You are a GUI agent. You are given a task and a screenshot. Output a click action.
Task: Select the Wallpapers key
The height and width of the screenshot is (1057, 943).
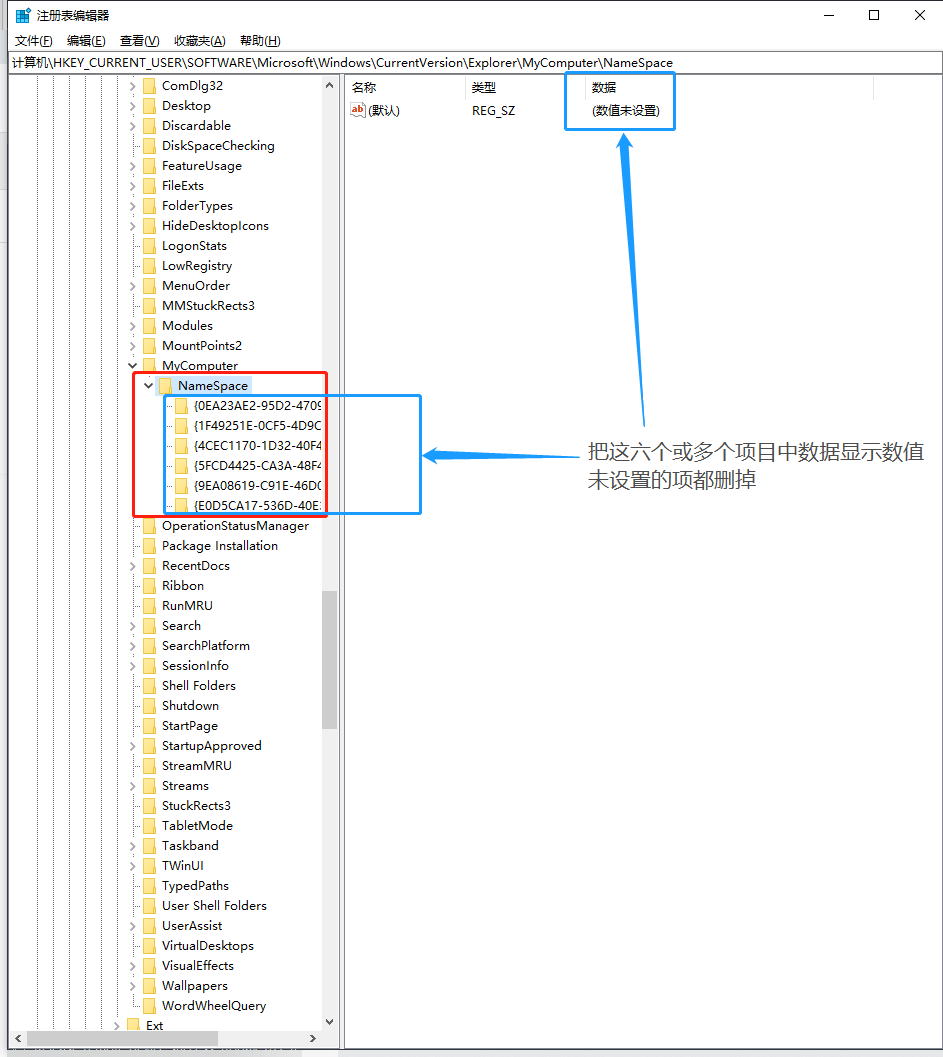[195, 986]
